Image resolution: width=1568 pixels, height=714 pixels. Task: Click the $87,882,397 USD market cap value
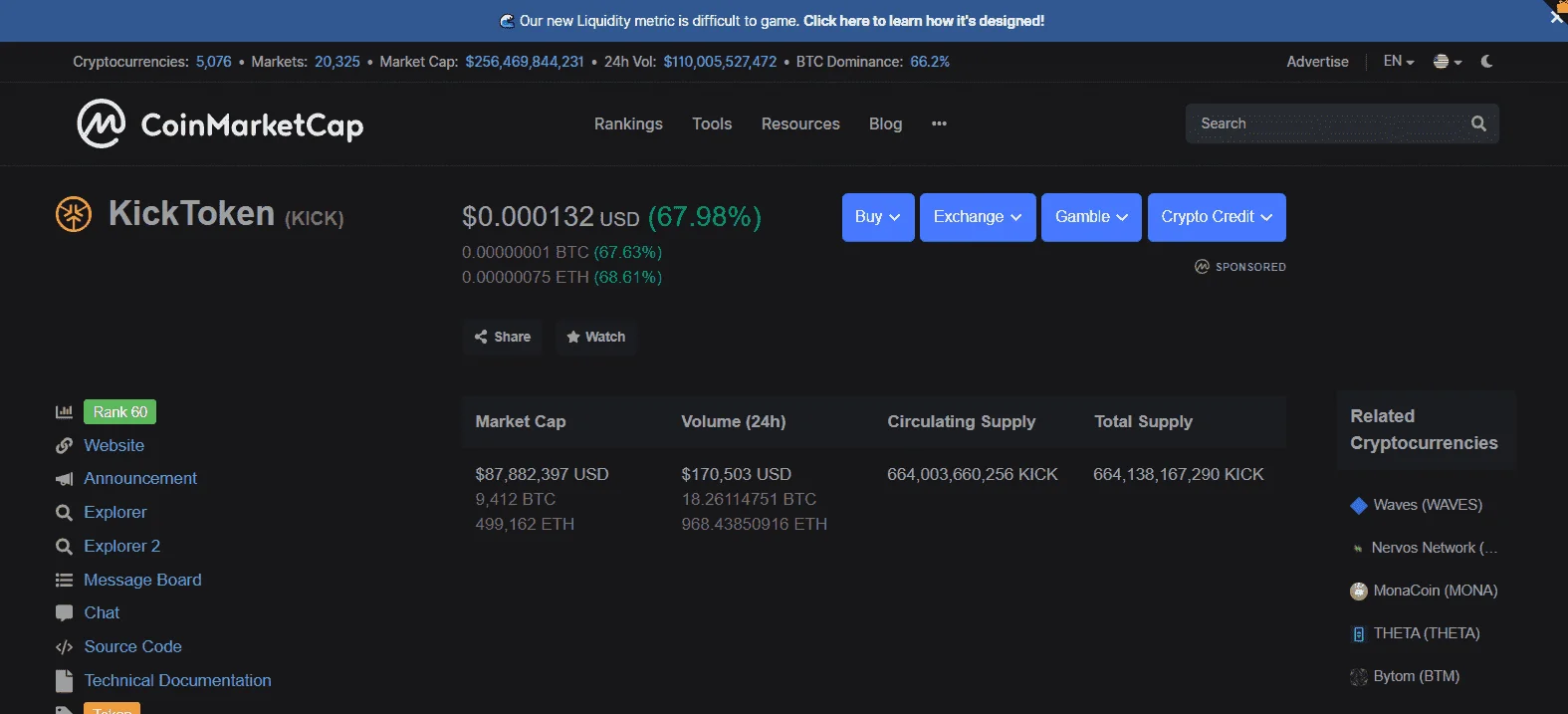[542, 475]
